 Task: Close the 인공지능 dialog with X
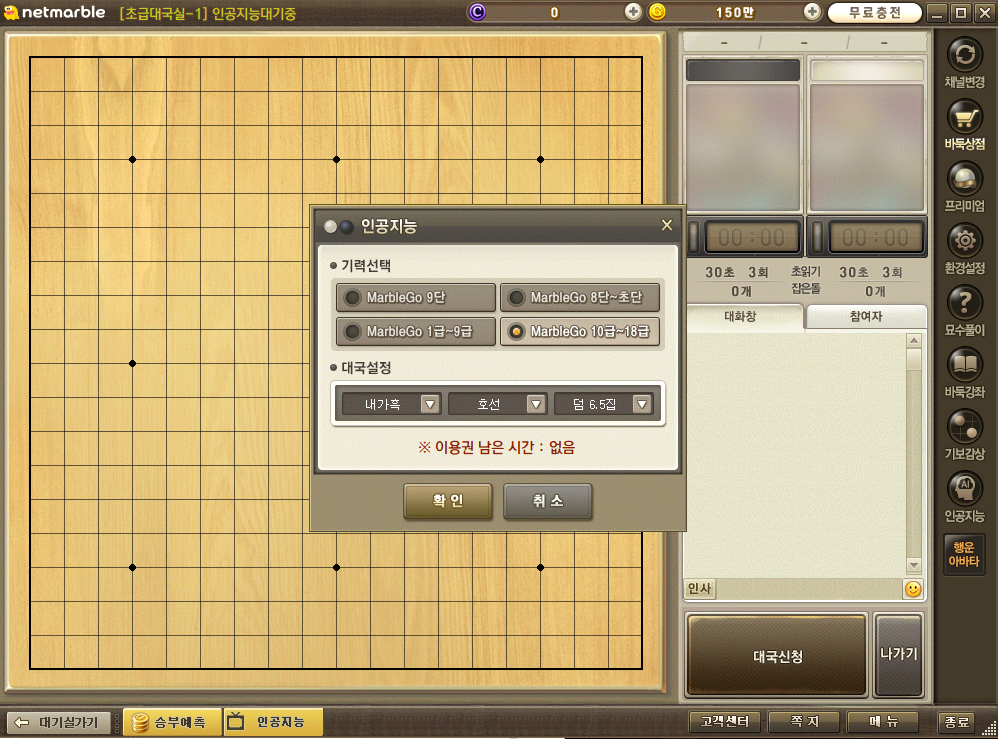(x=666, y=225)
